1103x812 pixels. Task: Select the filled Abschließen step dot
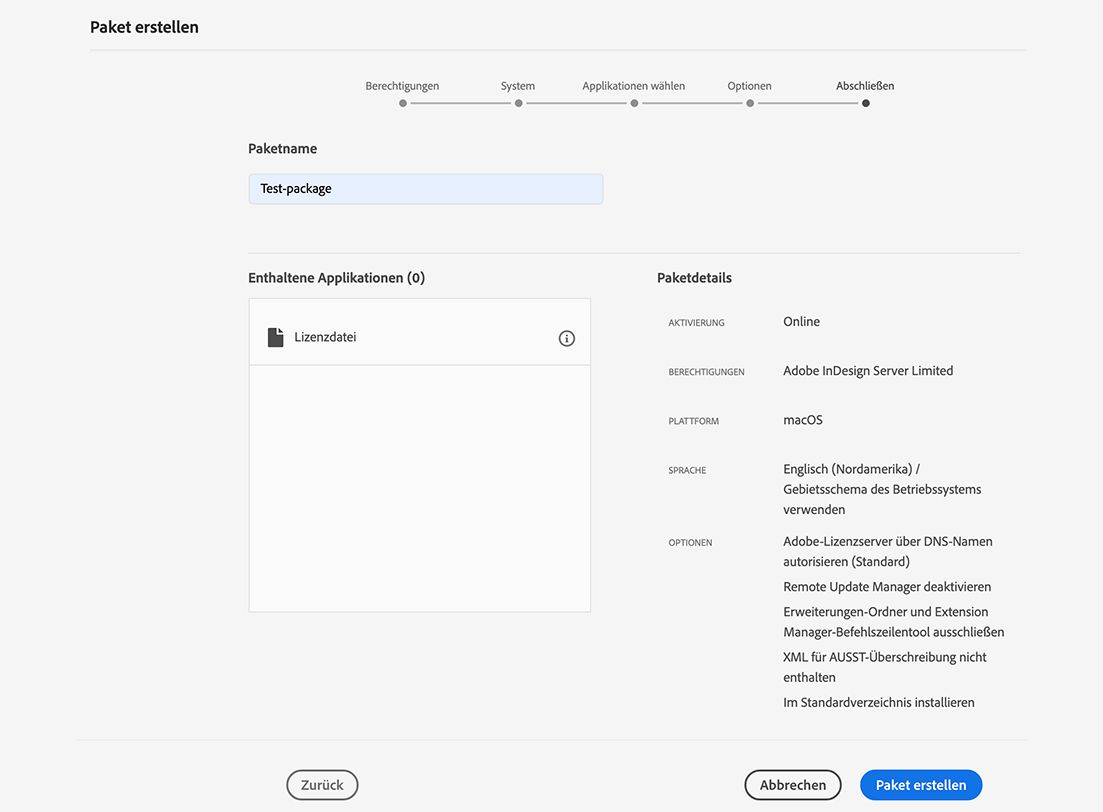pos(866,103)
